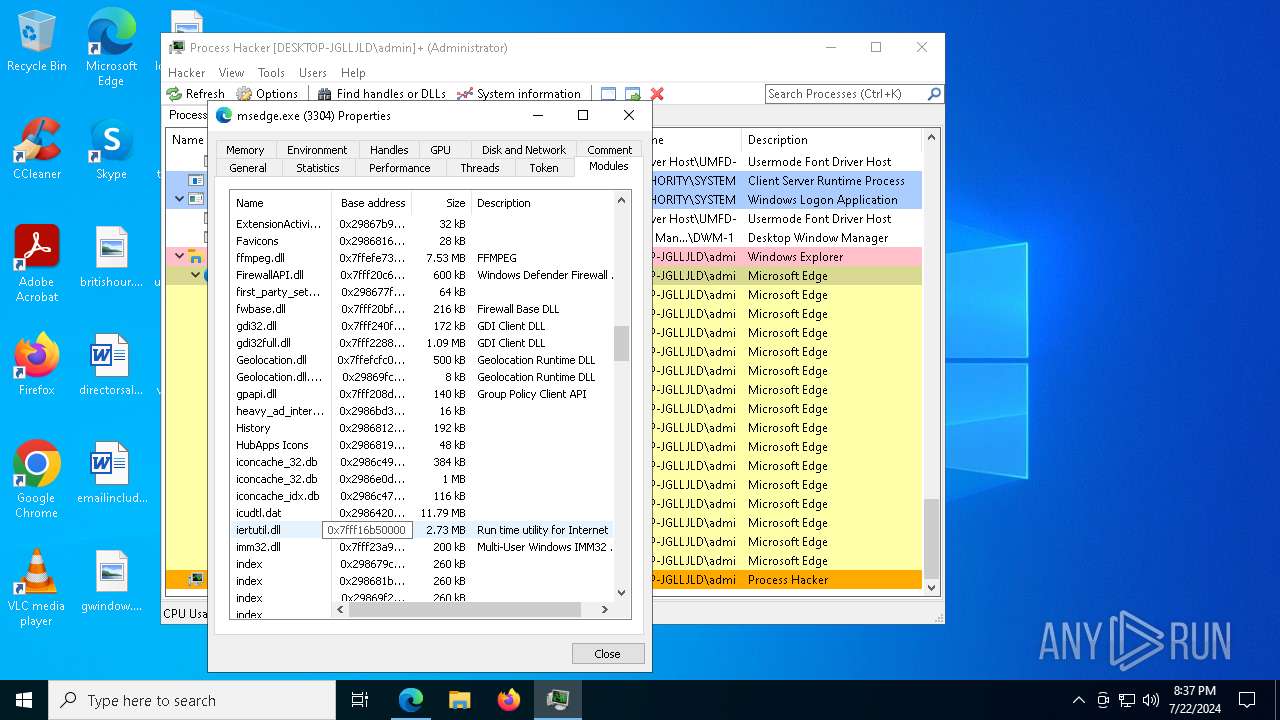Viewport: 1280px width, 720px height.
Task: Select the Microsoft Edge desktop icon
Action: pos(111,48)
